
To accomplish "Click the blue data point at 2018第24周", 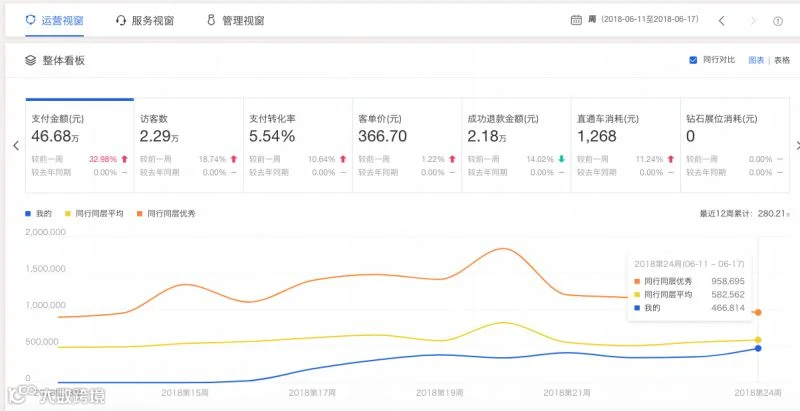I will click(758, 348).
